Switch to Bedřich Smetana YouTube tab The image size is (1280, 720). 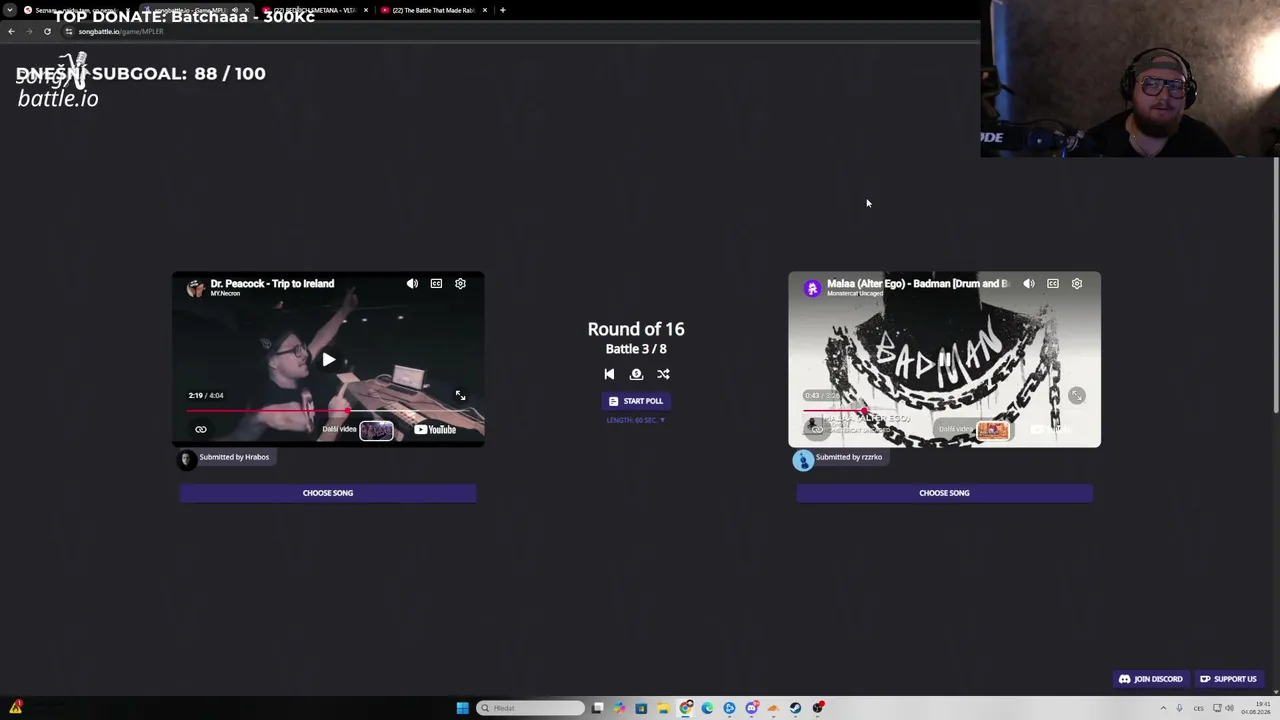pyautogui.click(x=315, y=10)
